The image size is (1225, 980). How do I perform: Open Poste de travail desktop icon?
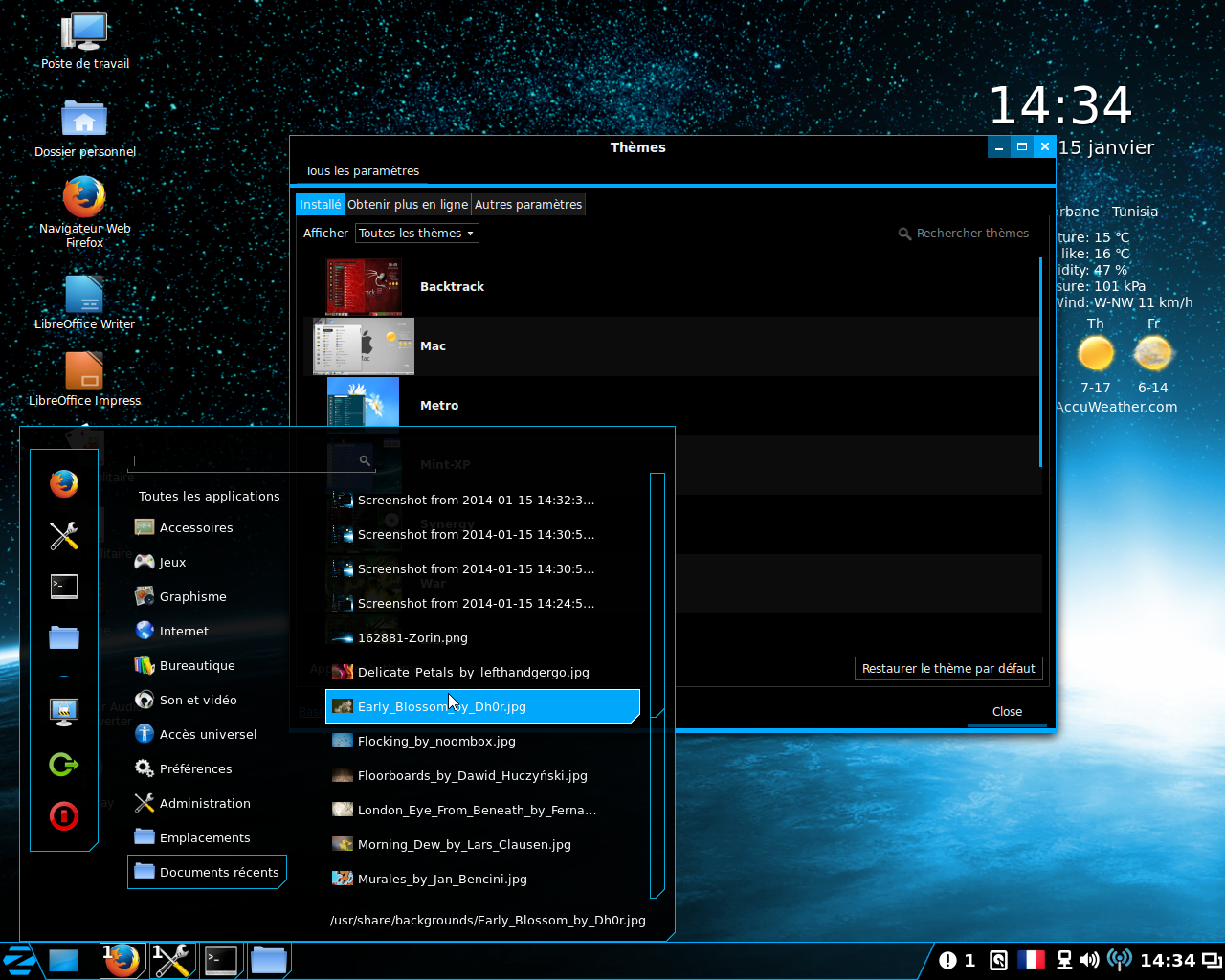coord(85,40)
